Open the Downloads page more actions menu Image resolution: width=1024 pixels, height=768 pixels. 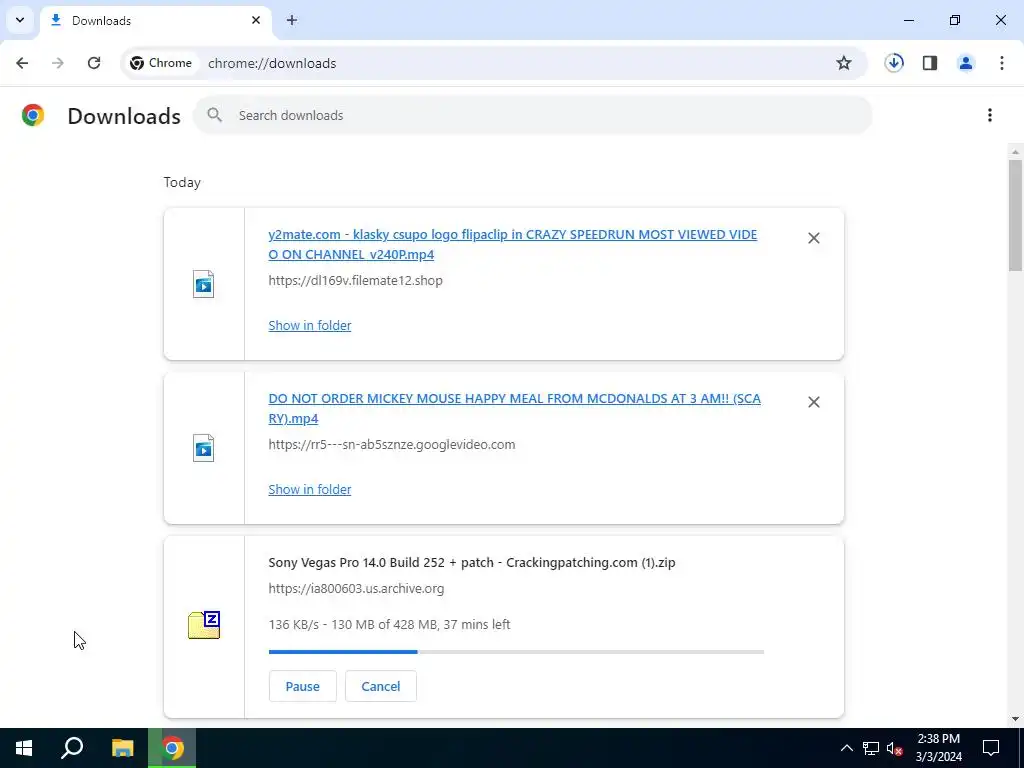990,116
